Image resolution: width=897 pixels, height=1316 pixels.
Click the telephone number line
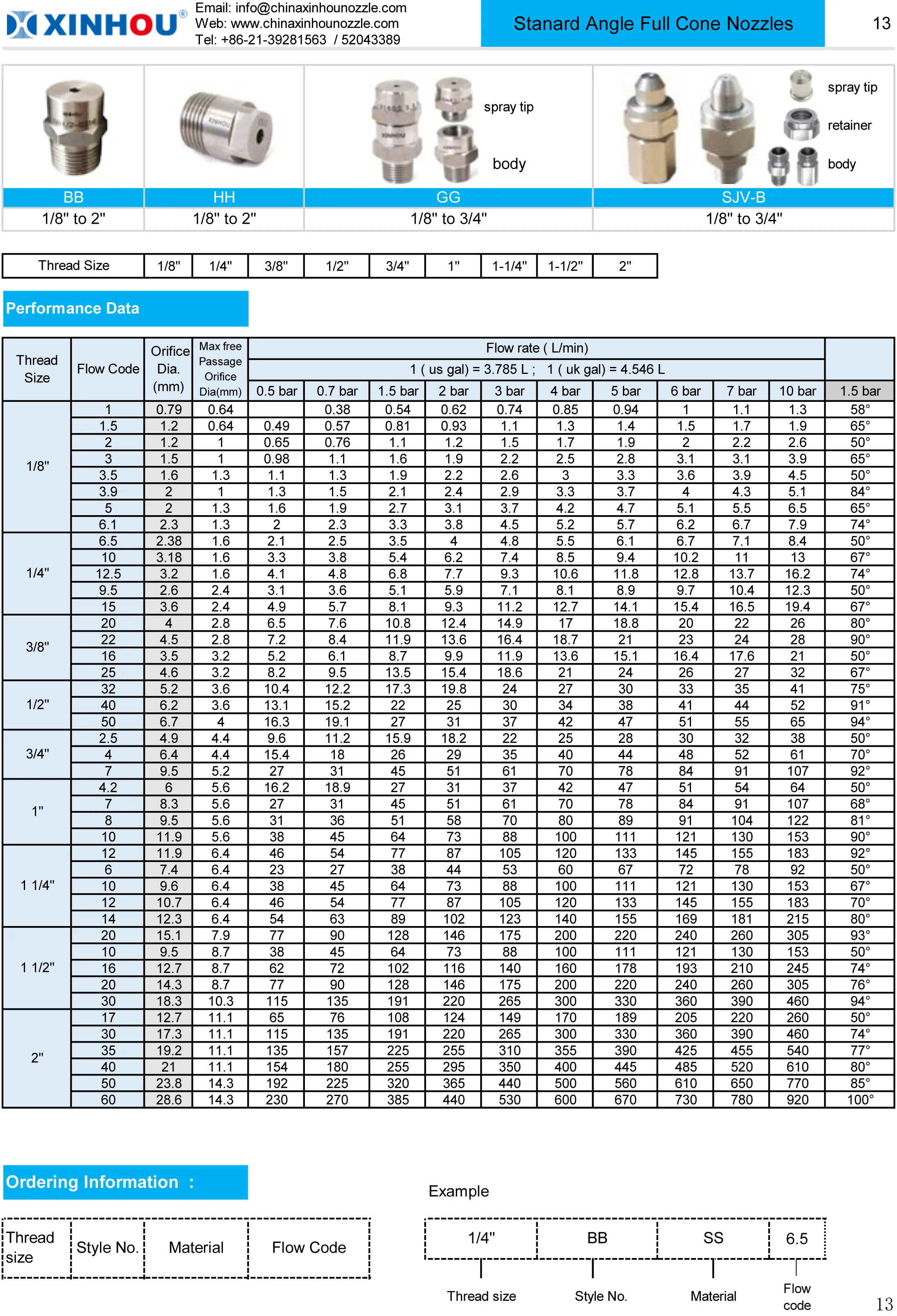tap(297, 40)
